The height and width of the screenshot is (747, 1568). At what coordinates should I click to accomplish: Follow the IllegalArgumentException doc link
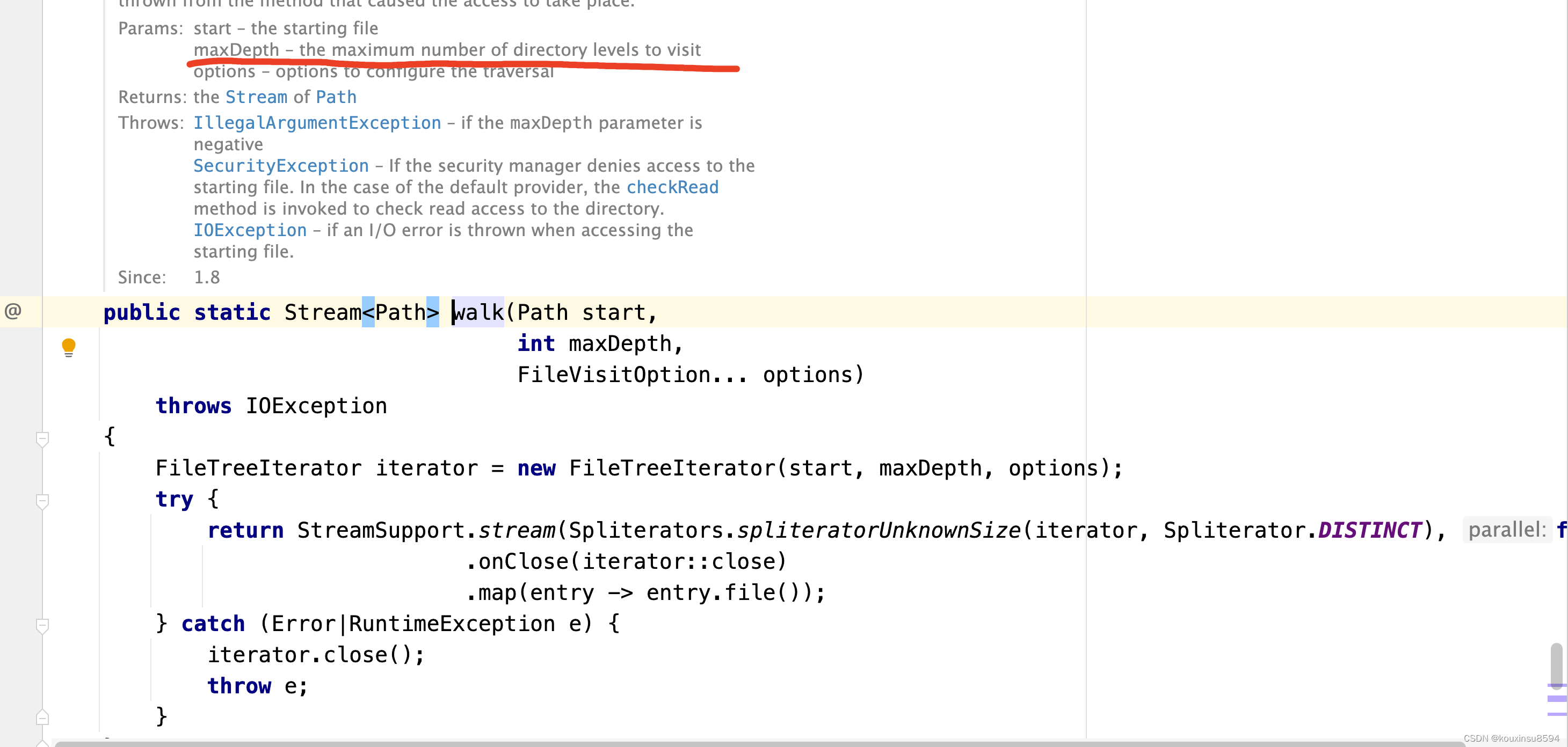click(x=316, y=123)
